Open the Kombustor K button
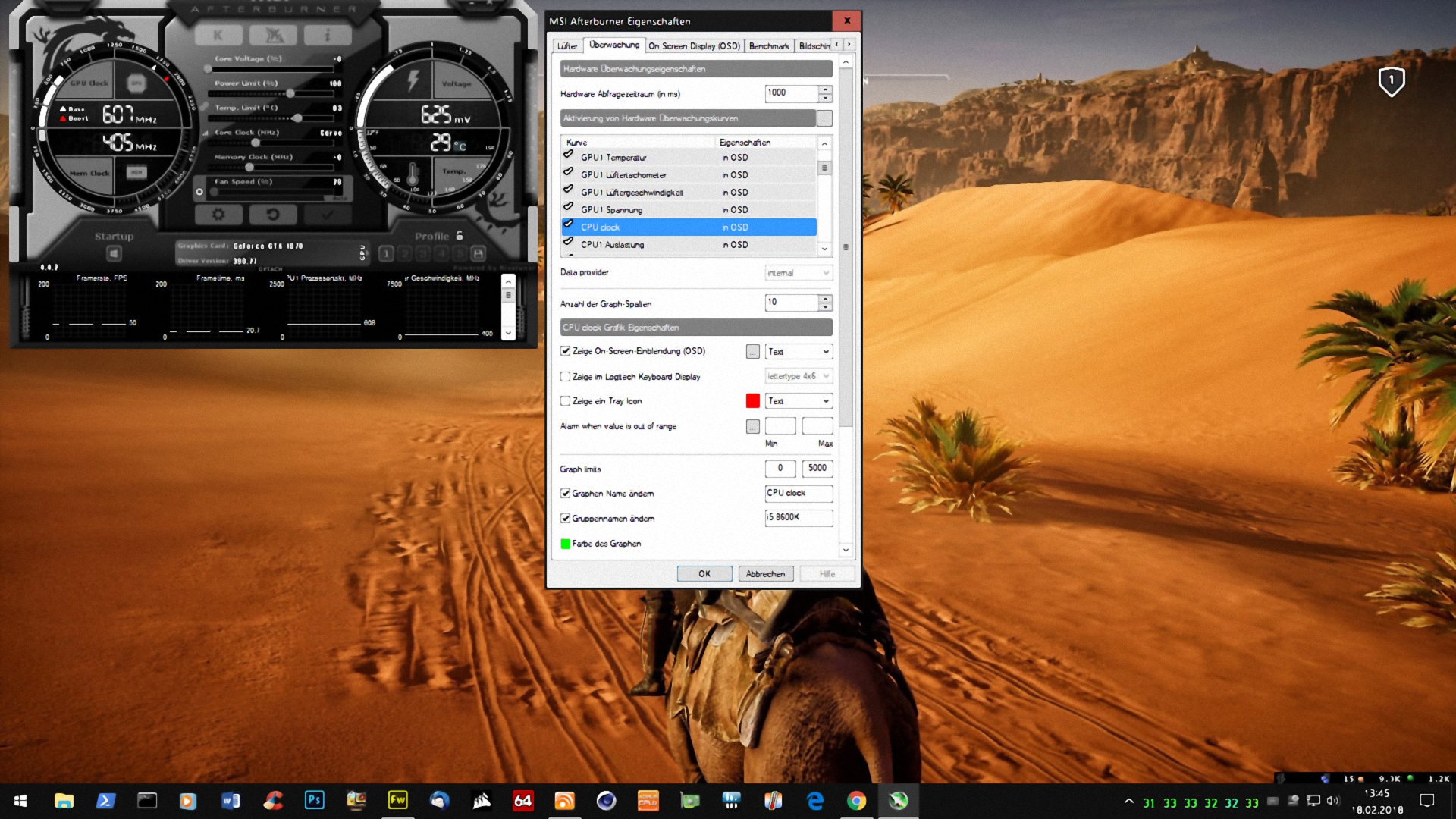 tap(218, 35)
